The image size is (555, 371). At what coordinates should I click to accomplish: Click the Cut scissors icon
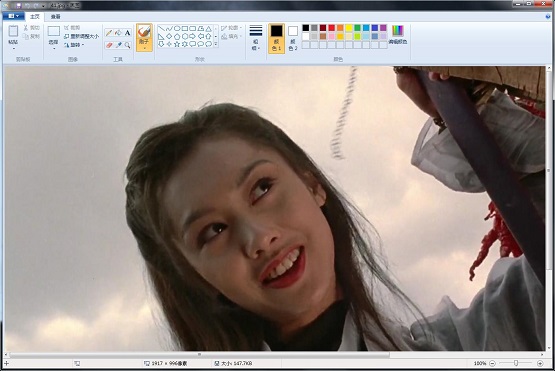tap(26, 28)
